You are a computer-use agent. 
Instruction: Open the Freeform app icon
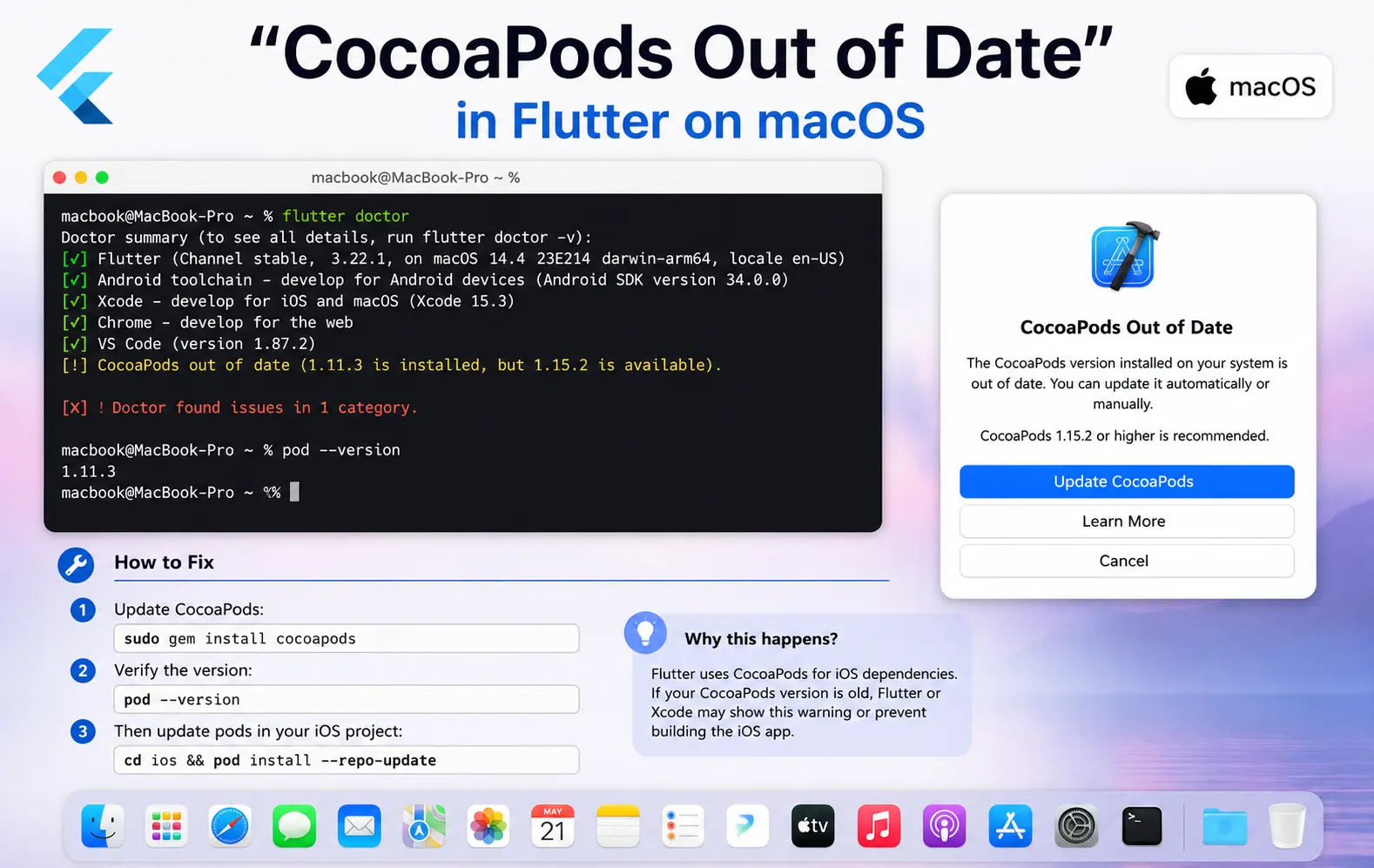tap(747, 825)
